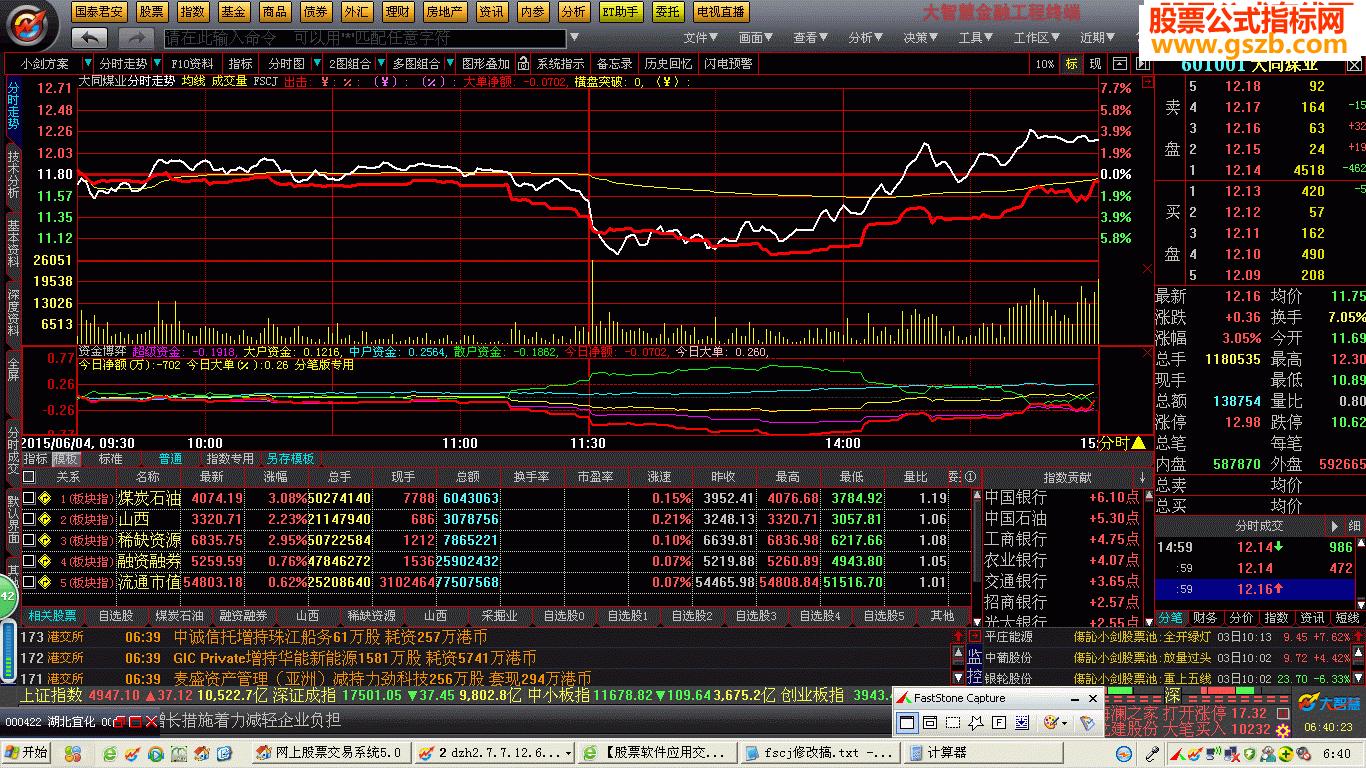Open the 画面 dropdown menu
This screenshot has width=1366, height=768.
[756, 38]
